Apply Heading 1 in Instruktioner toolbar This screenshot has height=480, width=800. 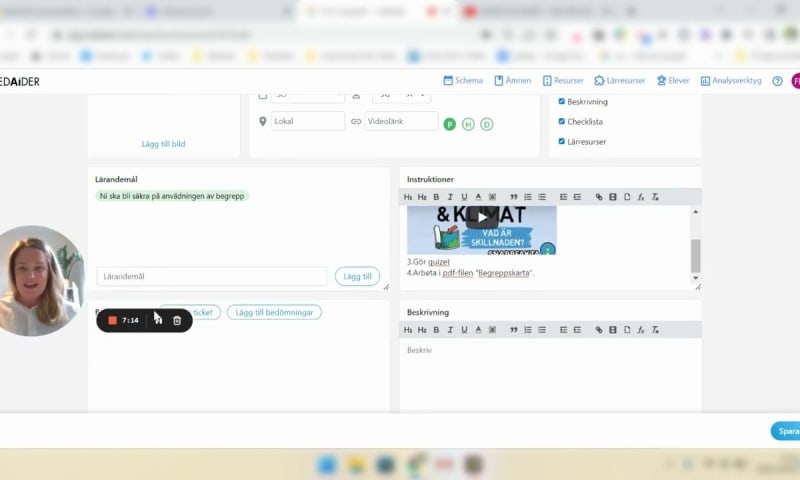(x=408, y=197)
